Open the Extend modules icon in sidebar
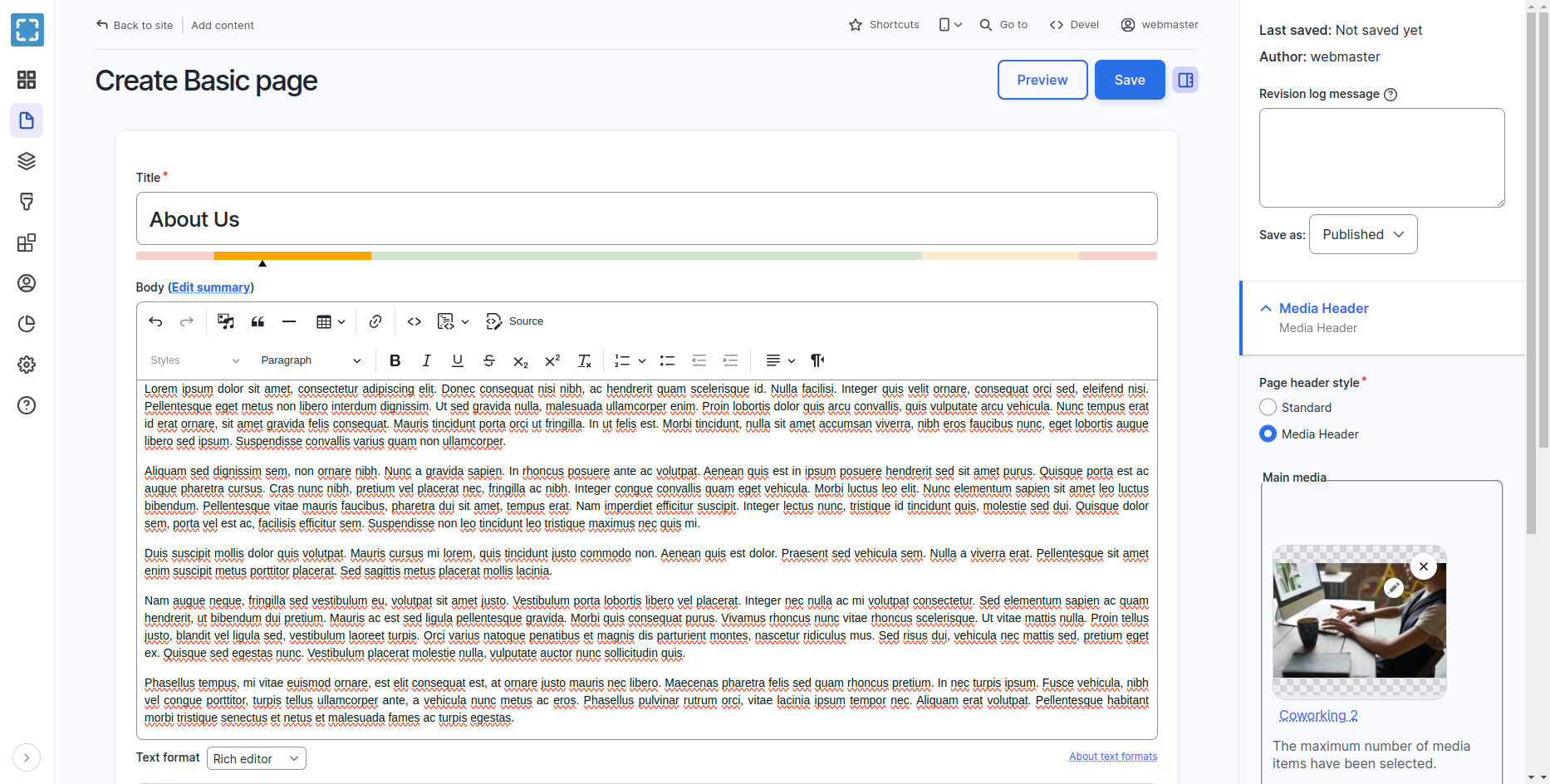 pyautogui.click(x=27, y=243)
